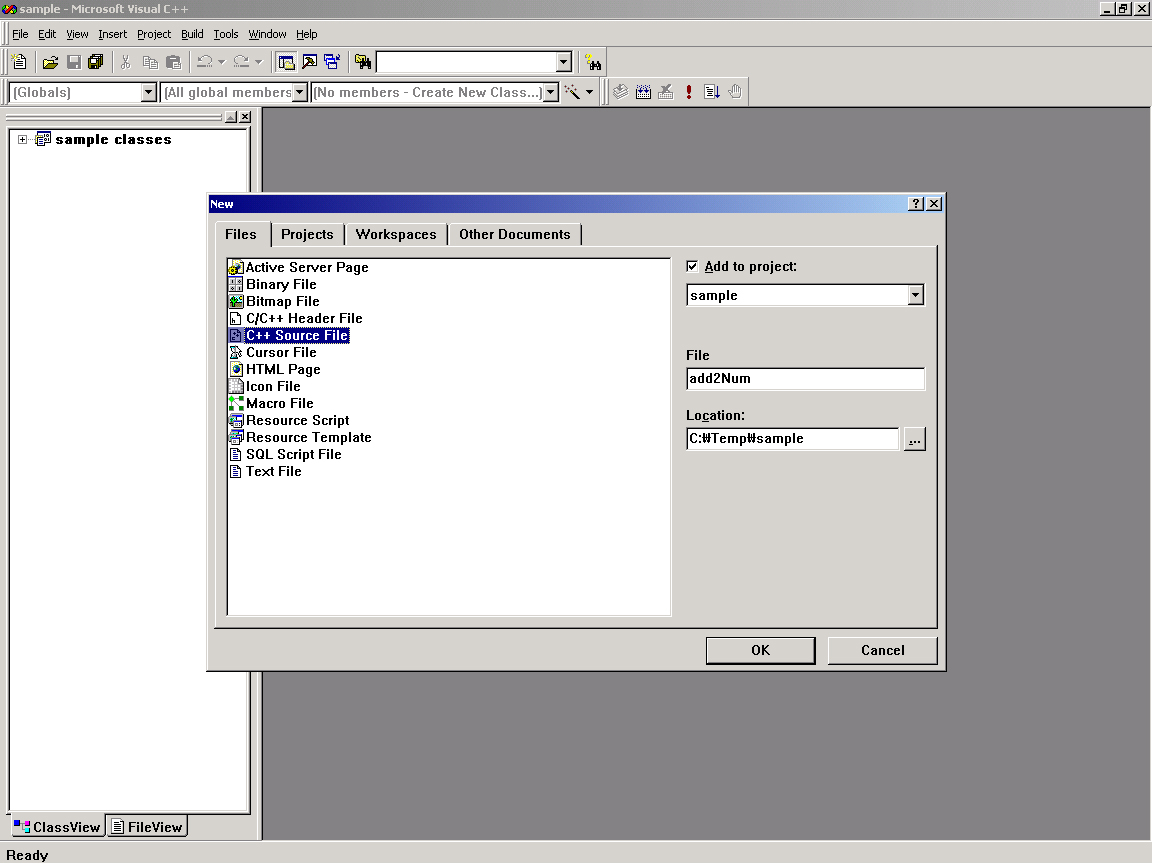Screen dimensions: 1152x864
Task: Toggle the Add to project checkbox
Action: point(692,266)
